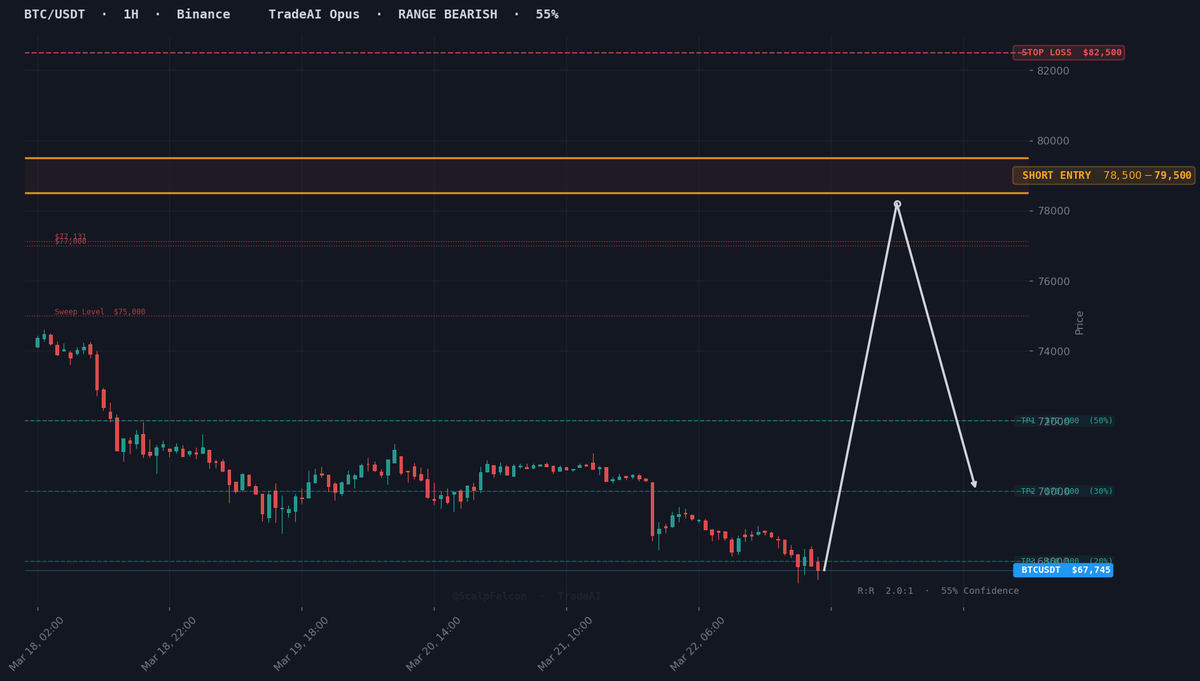The height and width of the screenshot is (681, 1200).
Task: Click the Sweep Level $75,000 label
Action: [100, 312]
